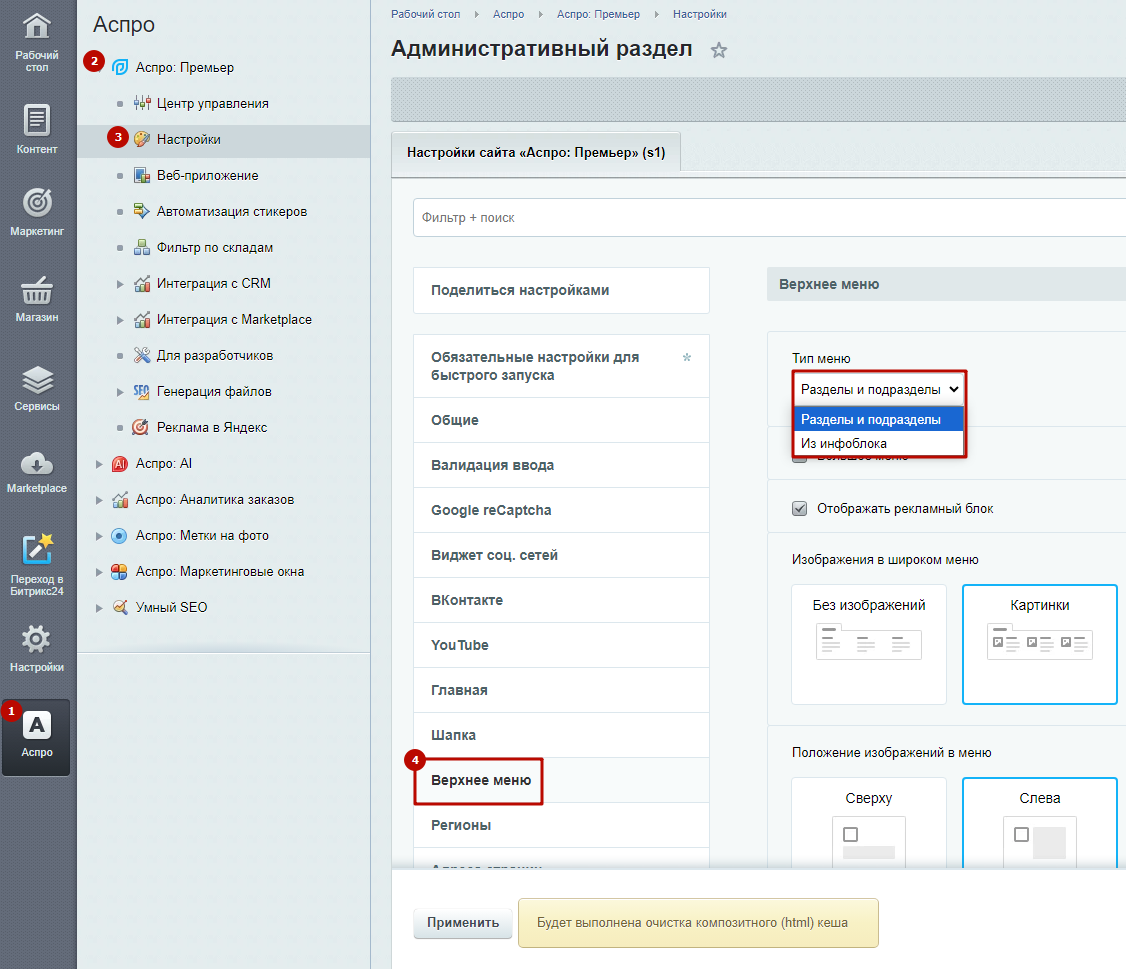The height and width of the screenshot is (969, 1126).
Task: Open Переход в Битрикс24 icon
Action: click(x=37, y=550)
